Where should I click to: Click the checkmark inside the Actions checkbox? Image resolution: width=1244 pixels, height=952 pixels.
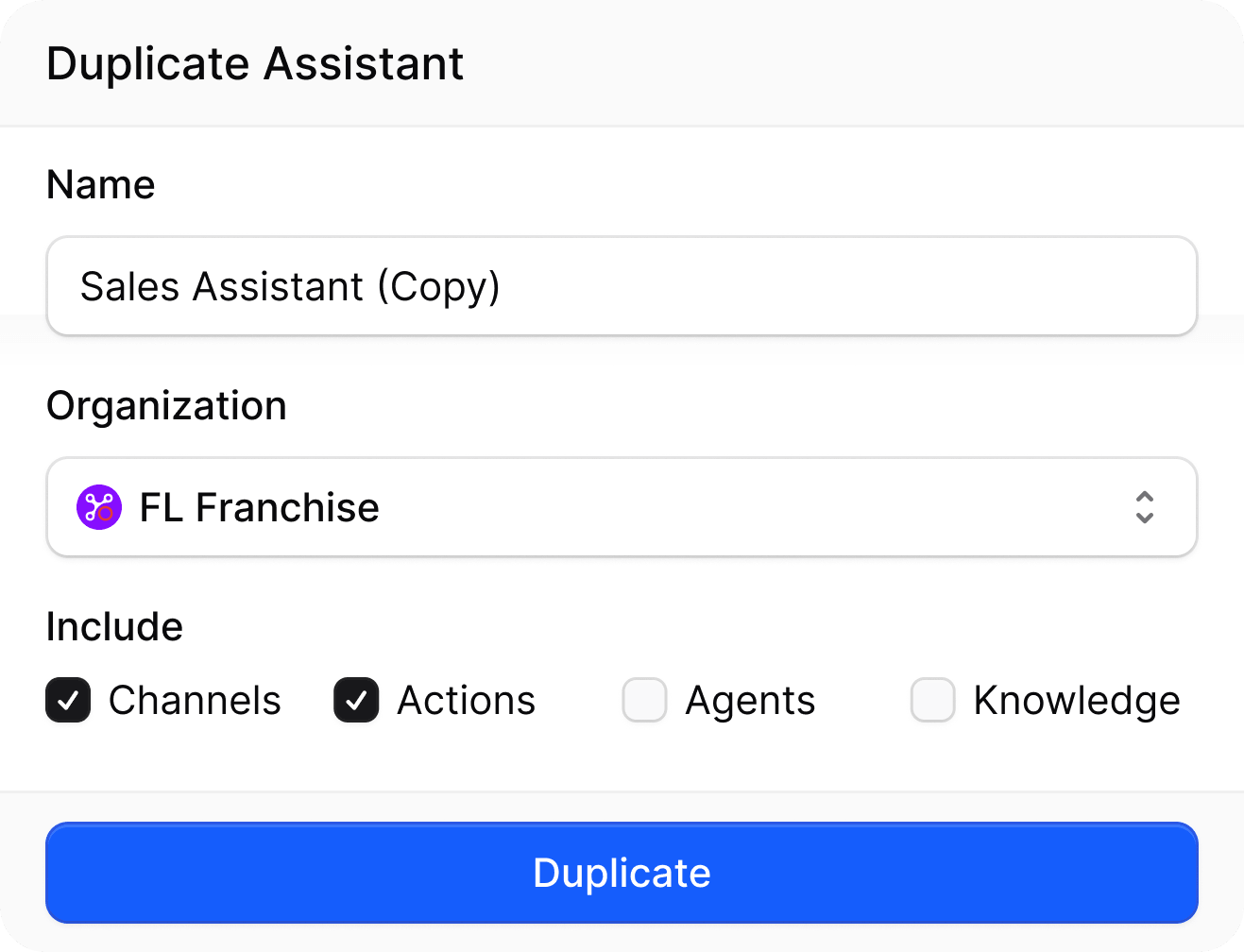pyautogui.click(x=356, y=700)
